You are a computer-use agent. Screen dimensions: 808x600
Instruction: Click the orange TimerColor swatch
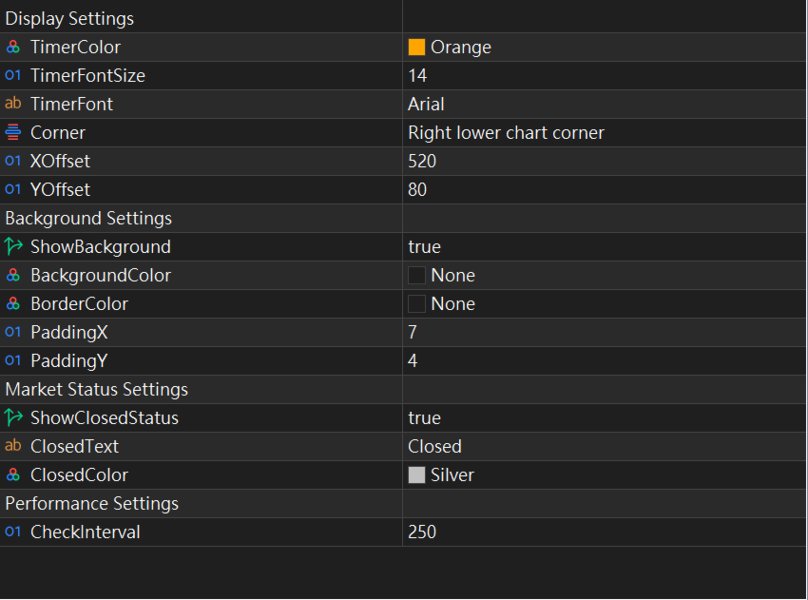416,47
